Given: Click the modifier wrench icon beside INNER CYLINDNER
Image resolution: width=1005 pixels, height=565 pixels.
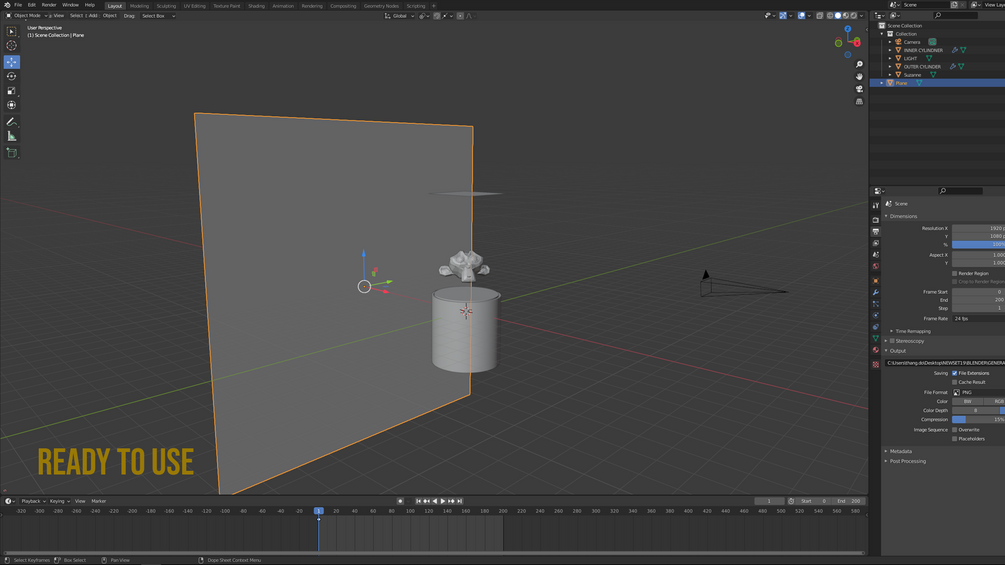Looking at the screenshot, I should (x=954, y=50).
